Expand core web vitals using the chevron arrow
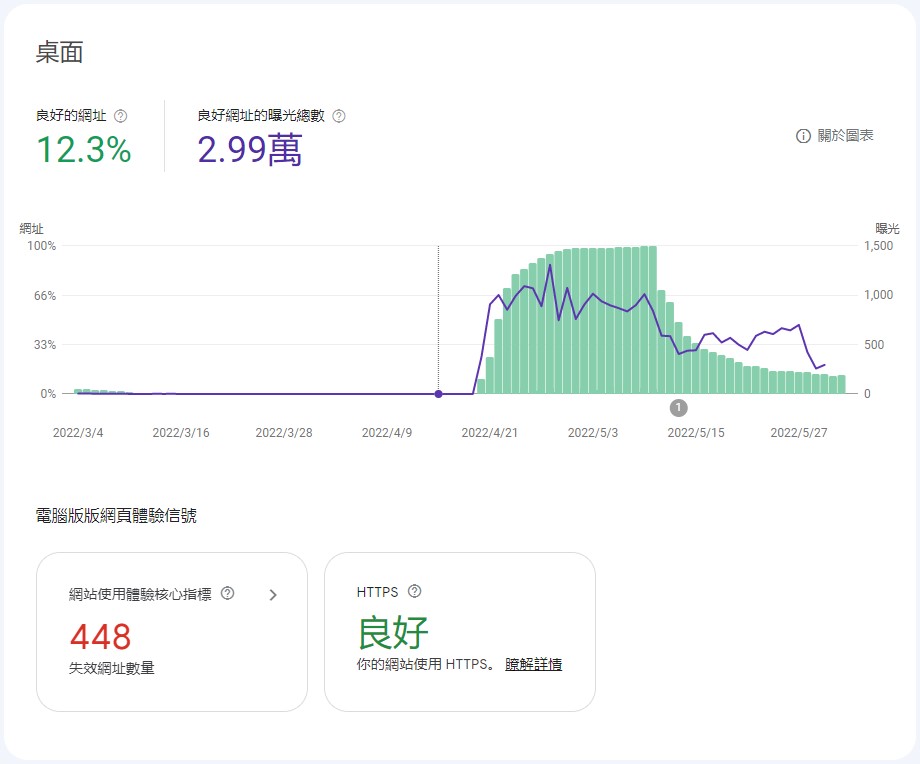Viewport: 920px width, 764px height. [x=273, y=595]
